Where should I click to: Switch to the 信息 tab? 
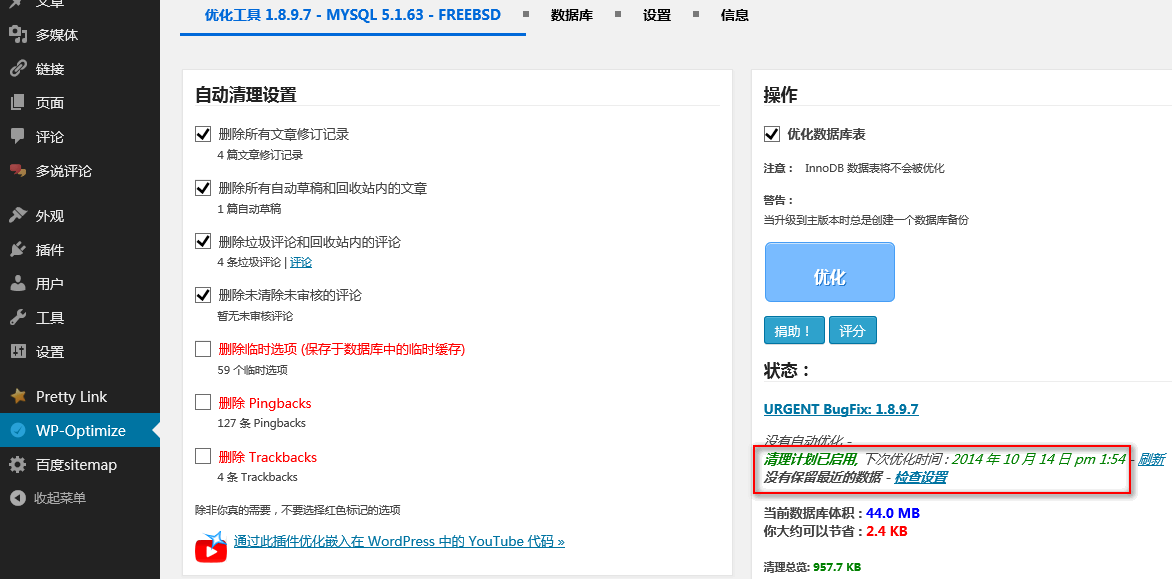(735, 15)
